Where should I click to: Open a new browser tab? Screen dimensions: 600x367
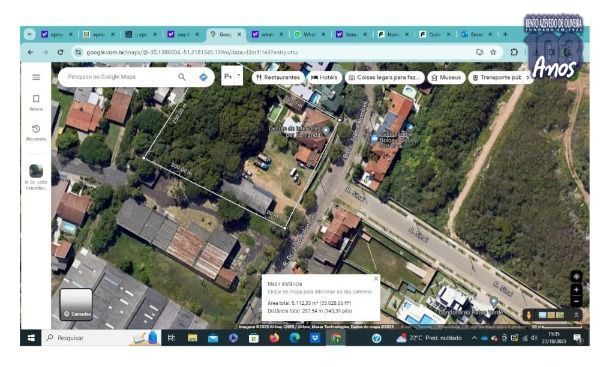(505, 34)
